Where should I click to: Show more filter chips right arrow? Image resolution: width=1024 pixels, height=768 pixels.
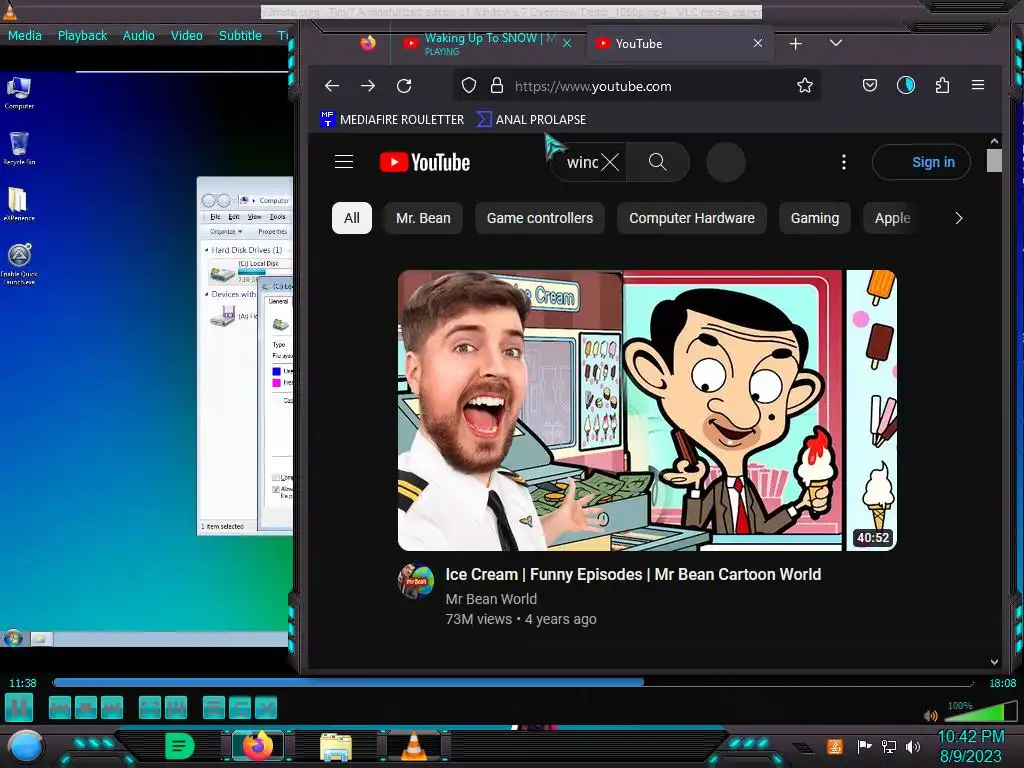tap(958, 218)
